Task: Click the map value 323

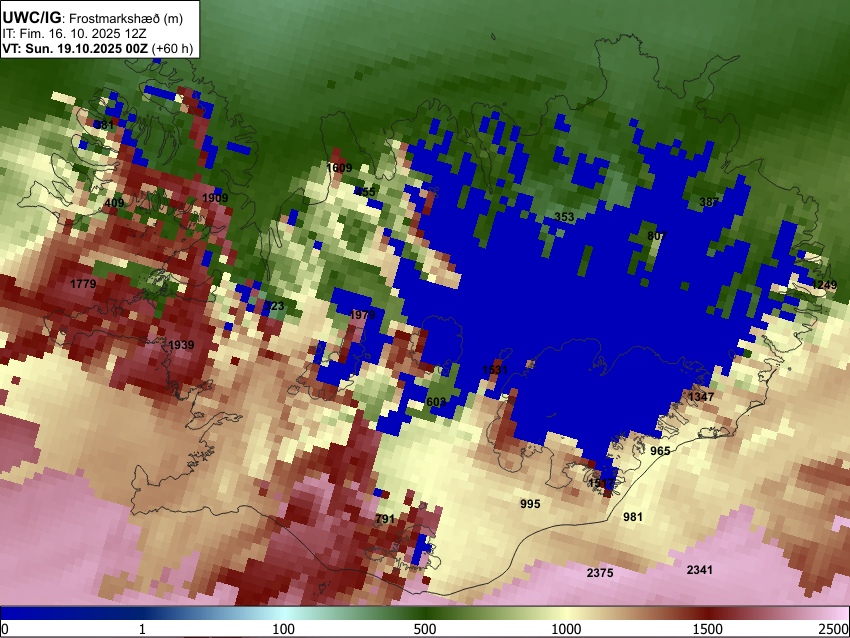Action: [275, 306]
